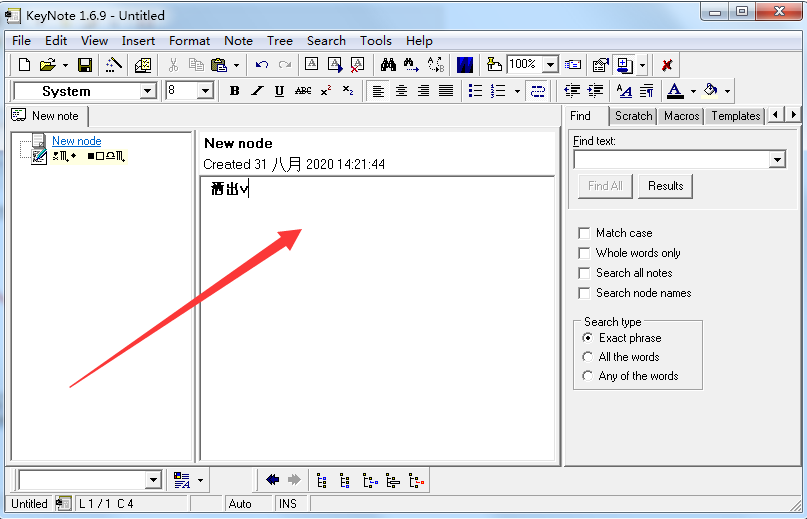Open the Paste options arrow dropdown

(236, 65)
